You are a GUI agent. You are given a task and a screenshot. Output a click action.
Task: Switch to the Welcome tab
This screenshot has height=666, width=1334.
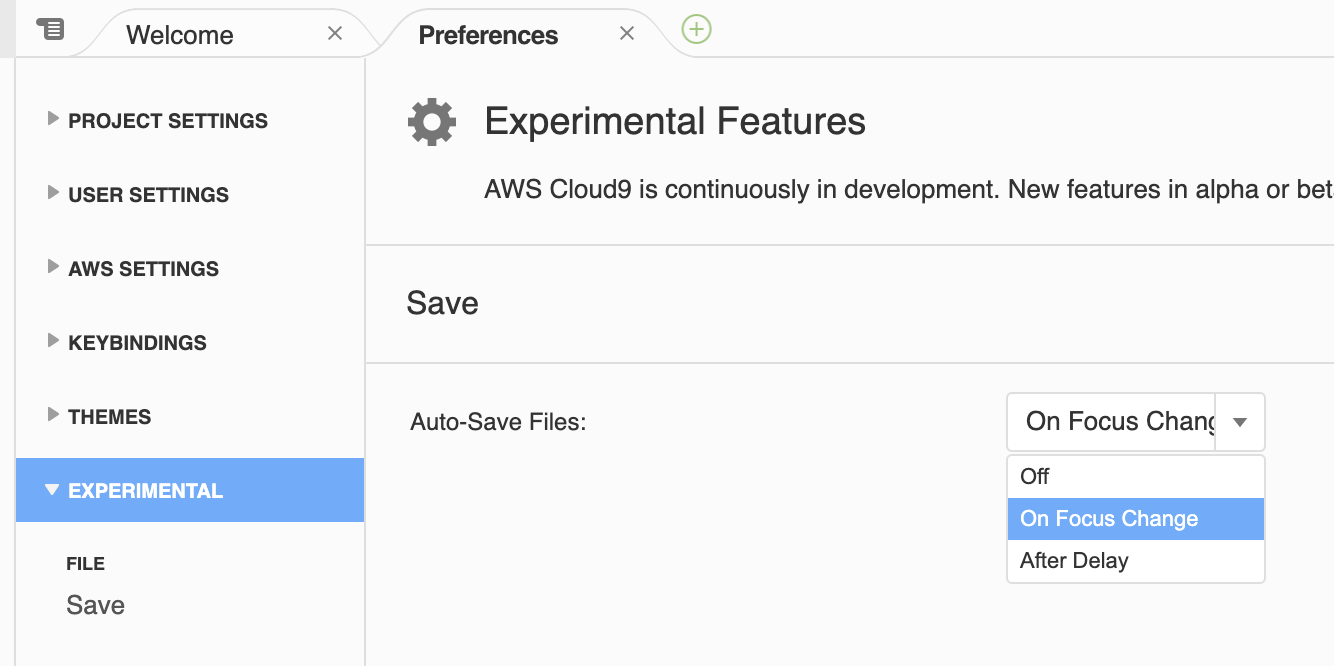coord(180,35)
